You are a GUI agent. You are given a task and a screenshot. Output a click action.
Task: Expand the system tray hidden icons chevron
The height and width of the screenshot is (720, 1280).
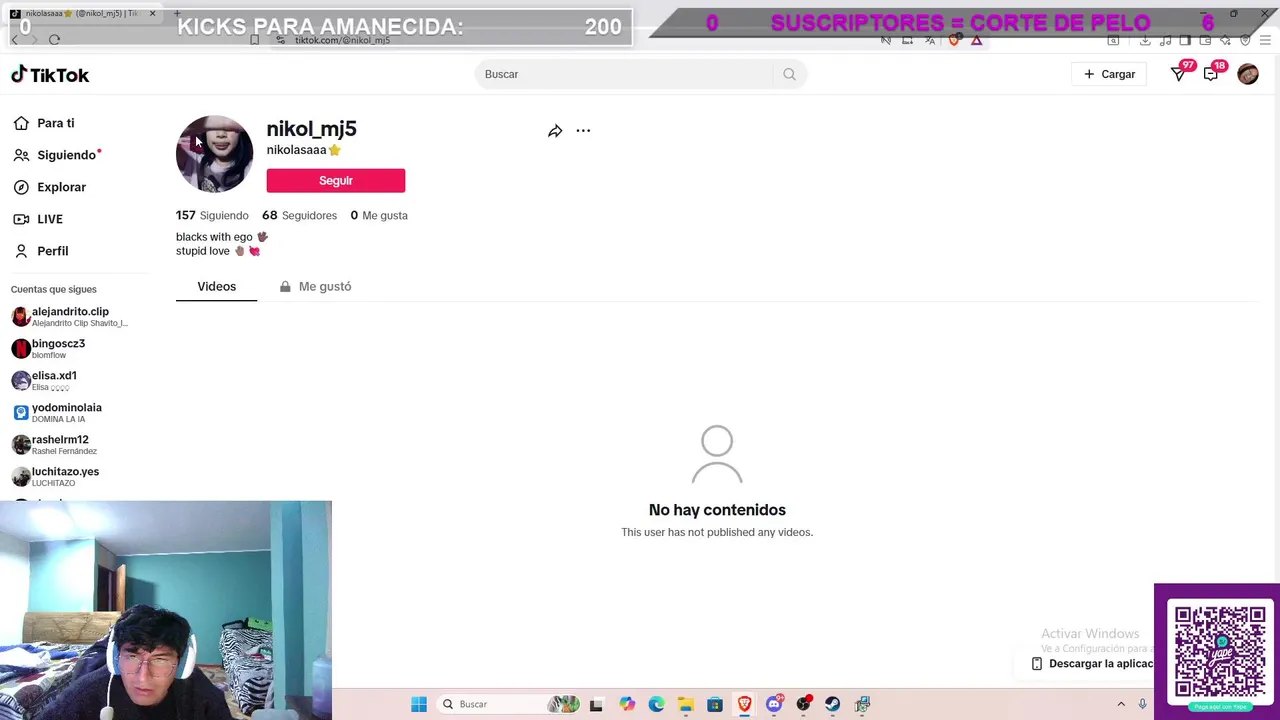[x=1121, y=704]
